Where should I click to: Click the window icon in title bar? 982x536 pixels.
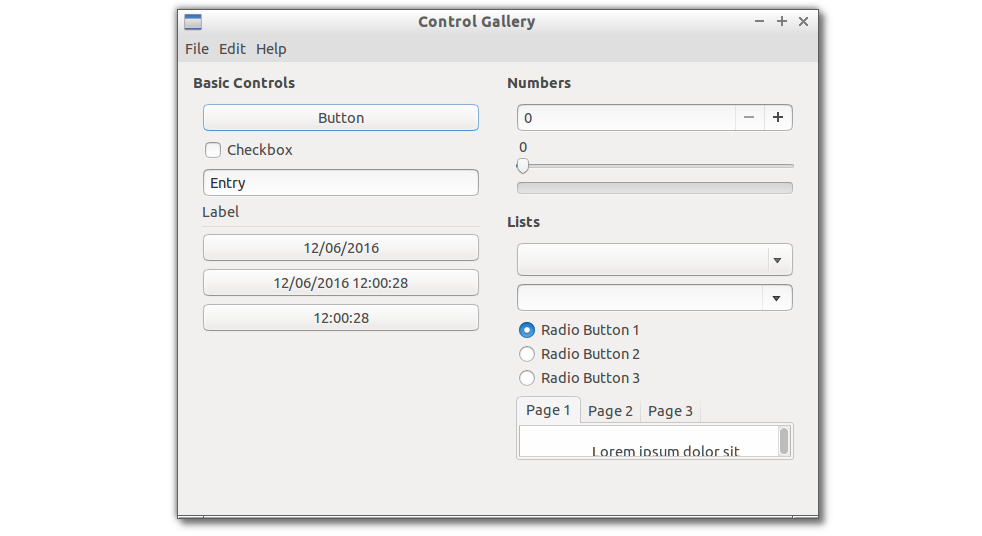point(193,22)
